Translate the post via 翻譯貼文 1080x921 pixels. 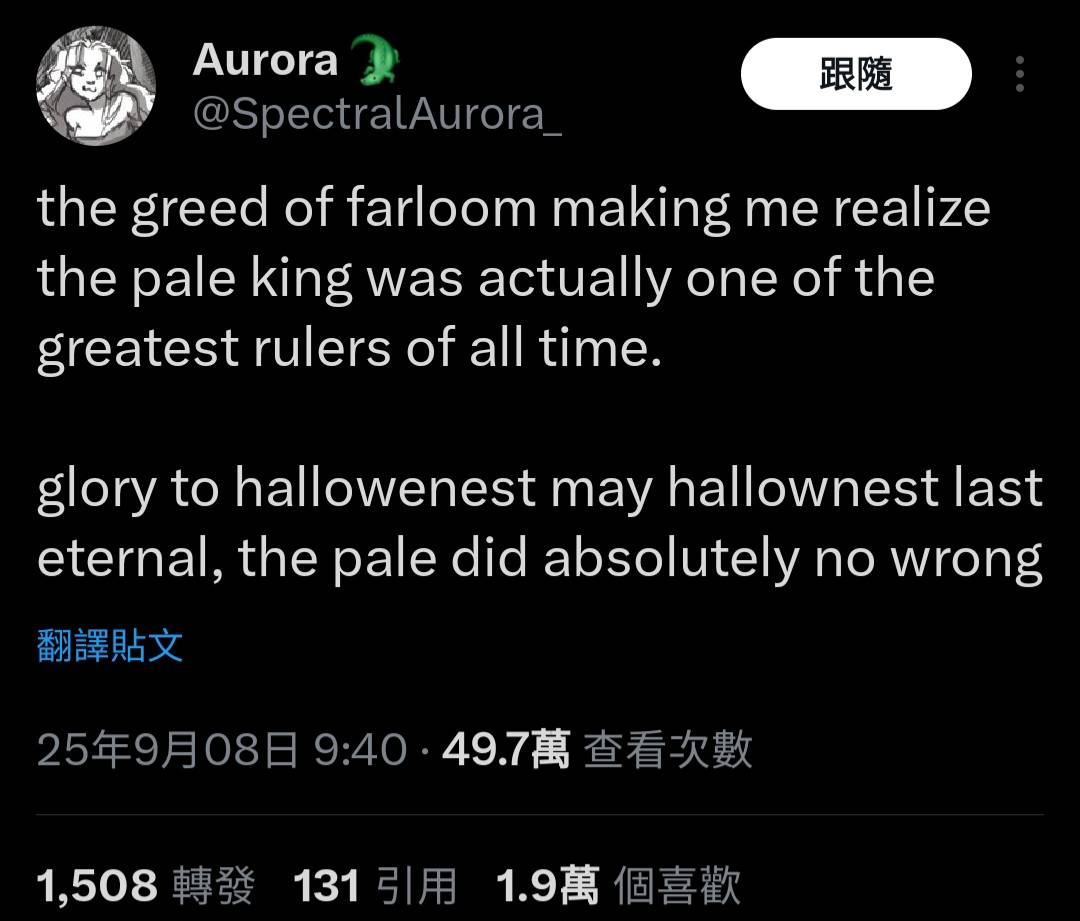coord(110,645)
